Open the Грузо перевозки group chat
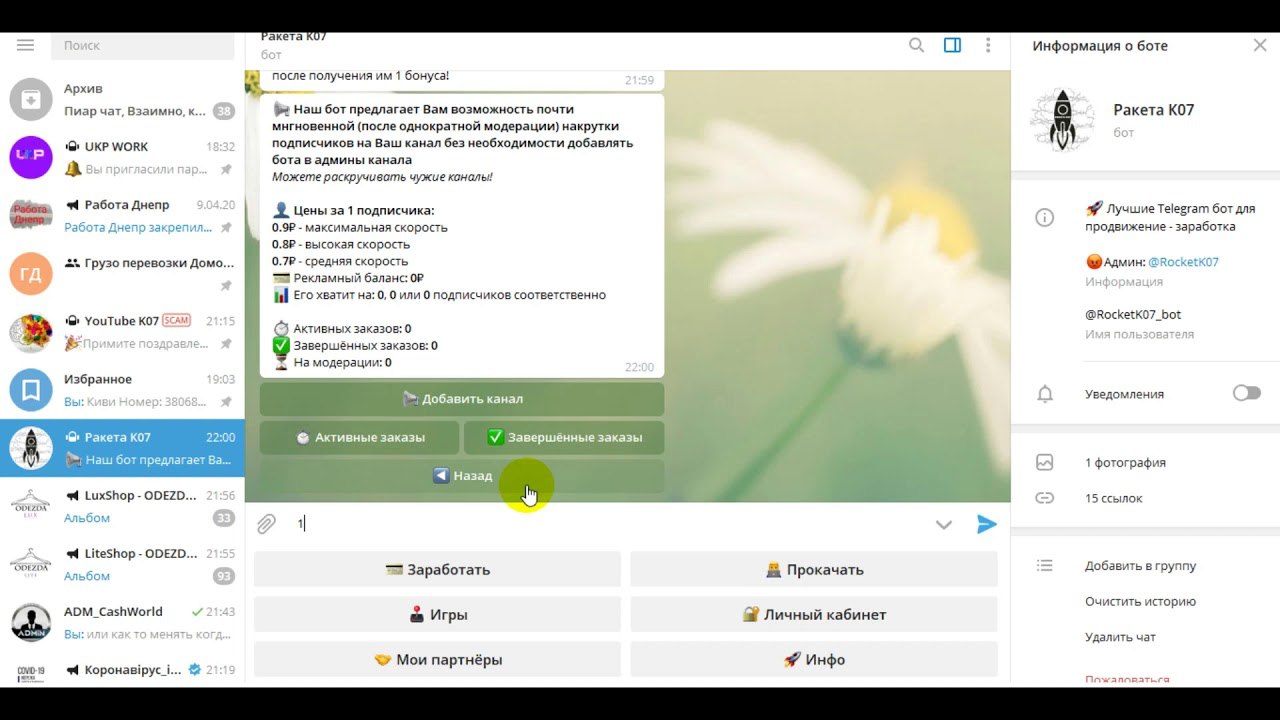Image resolution: width=1280 pixels, height=720 pixels. [122, 273]
